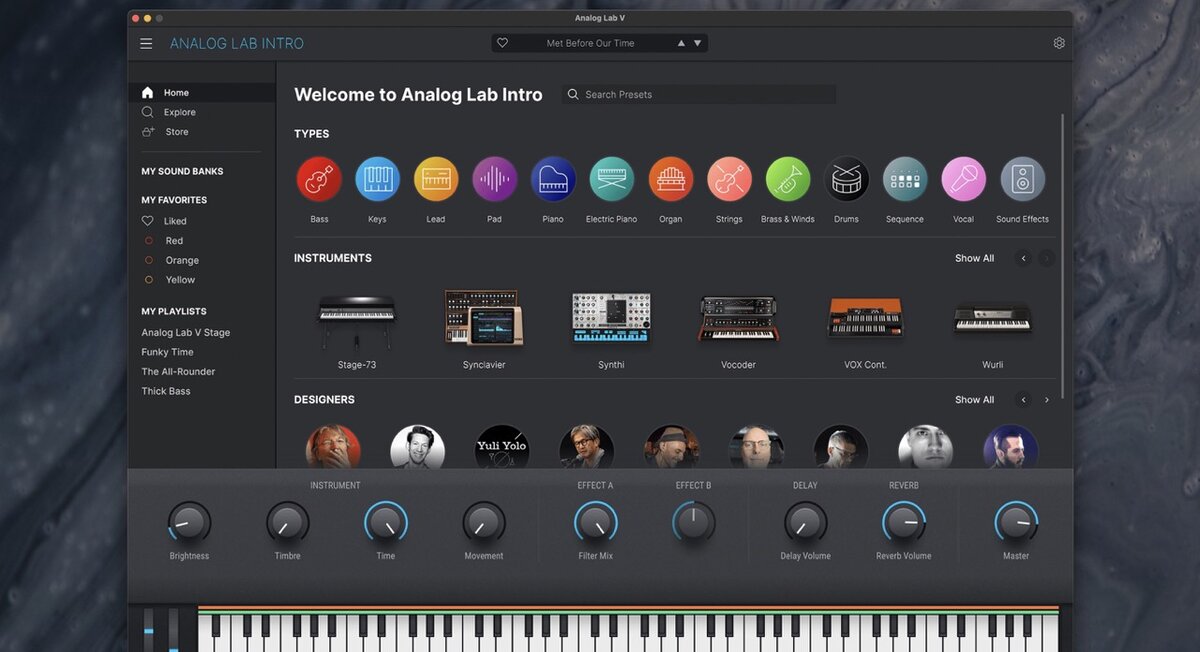The width and height of the screenshot is (1200, 652).
Task: Choose Organ type icon
Action: 671,179
